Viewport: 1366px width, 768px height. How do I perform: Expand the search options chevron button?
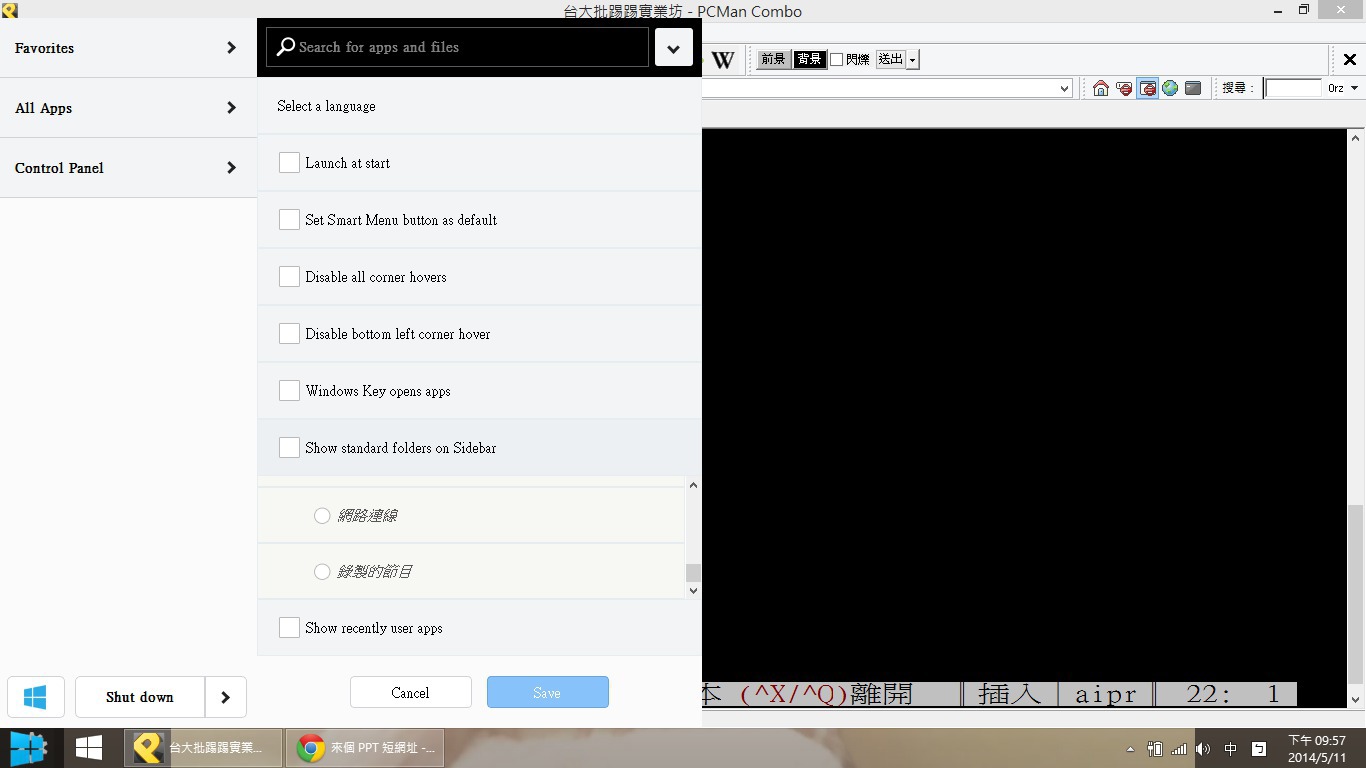tap(674, 47)
